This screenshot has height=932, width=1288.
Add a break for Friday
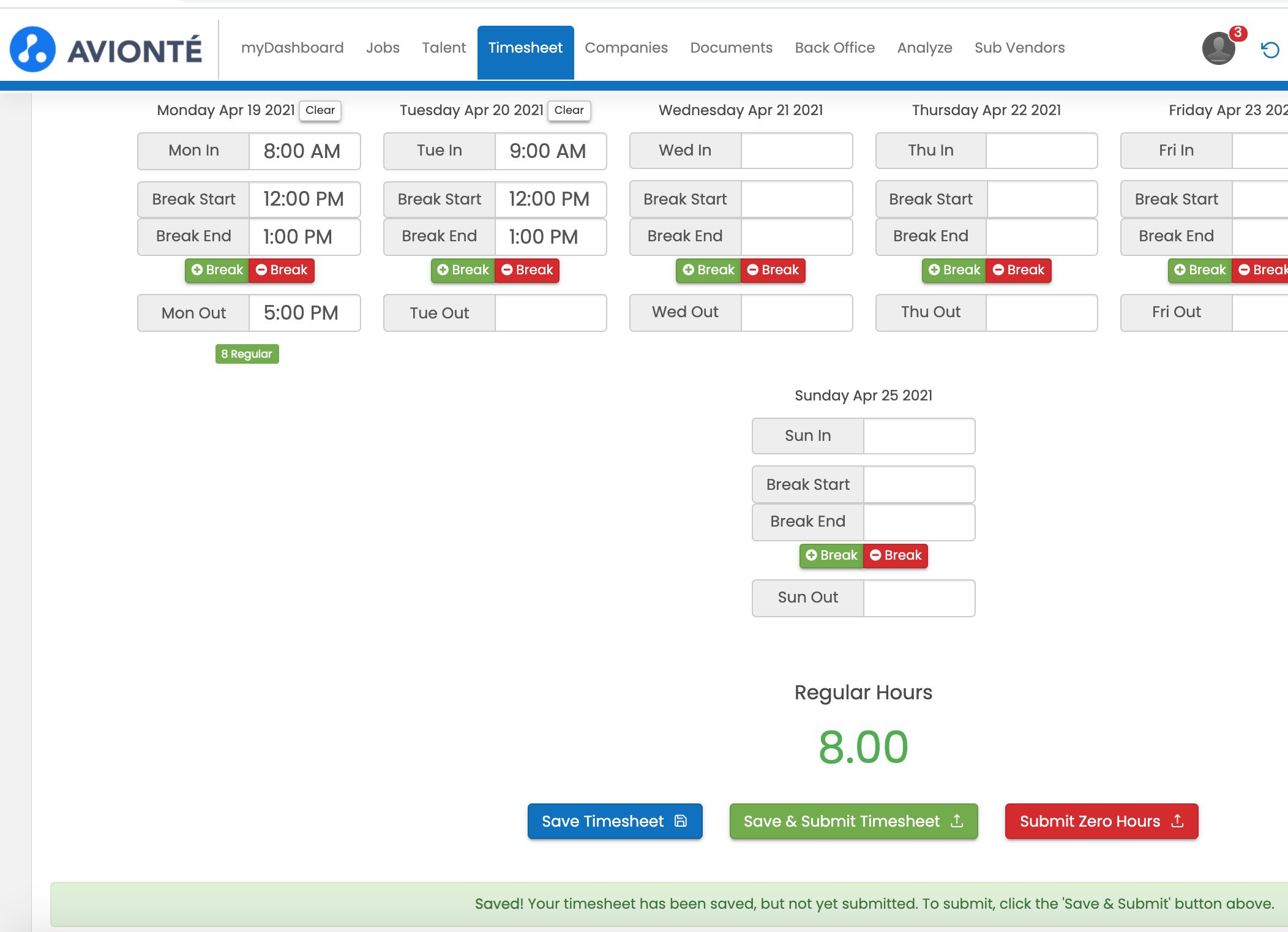pyautogui.click(x=1200, y=270)
